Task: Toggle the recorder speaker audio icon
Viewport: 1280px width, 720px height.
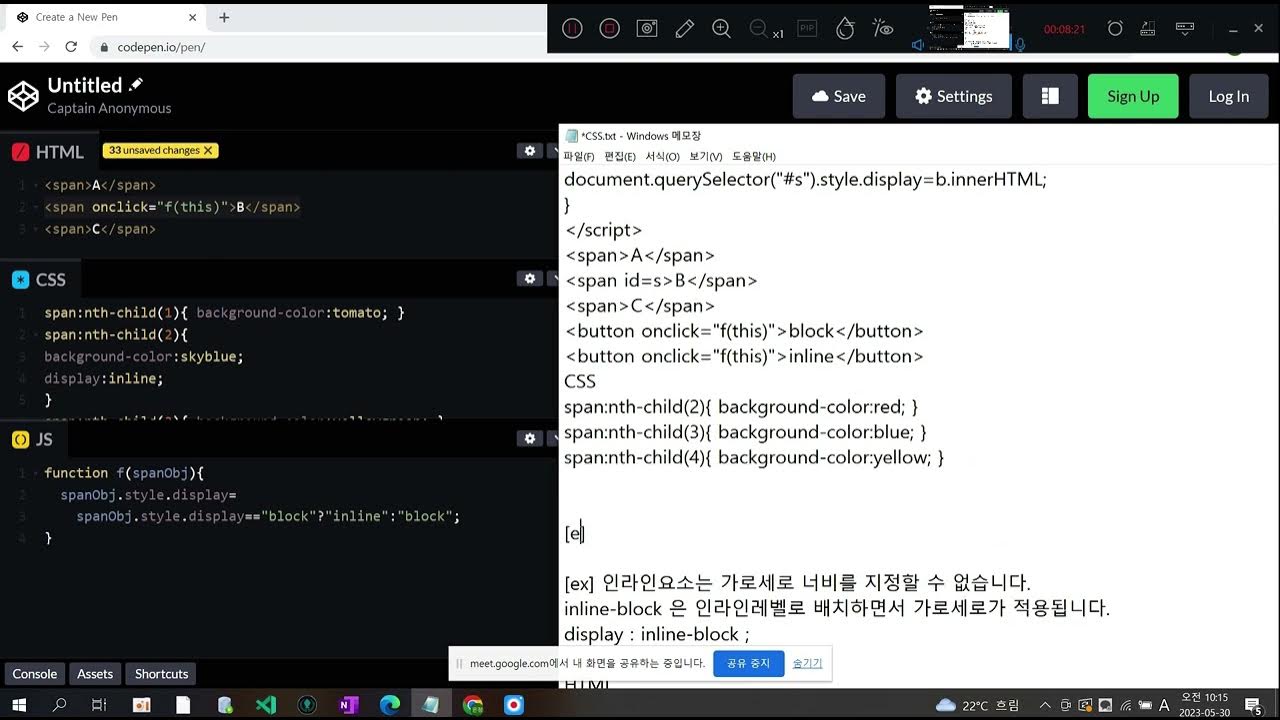Action: point(917,45)
